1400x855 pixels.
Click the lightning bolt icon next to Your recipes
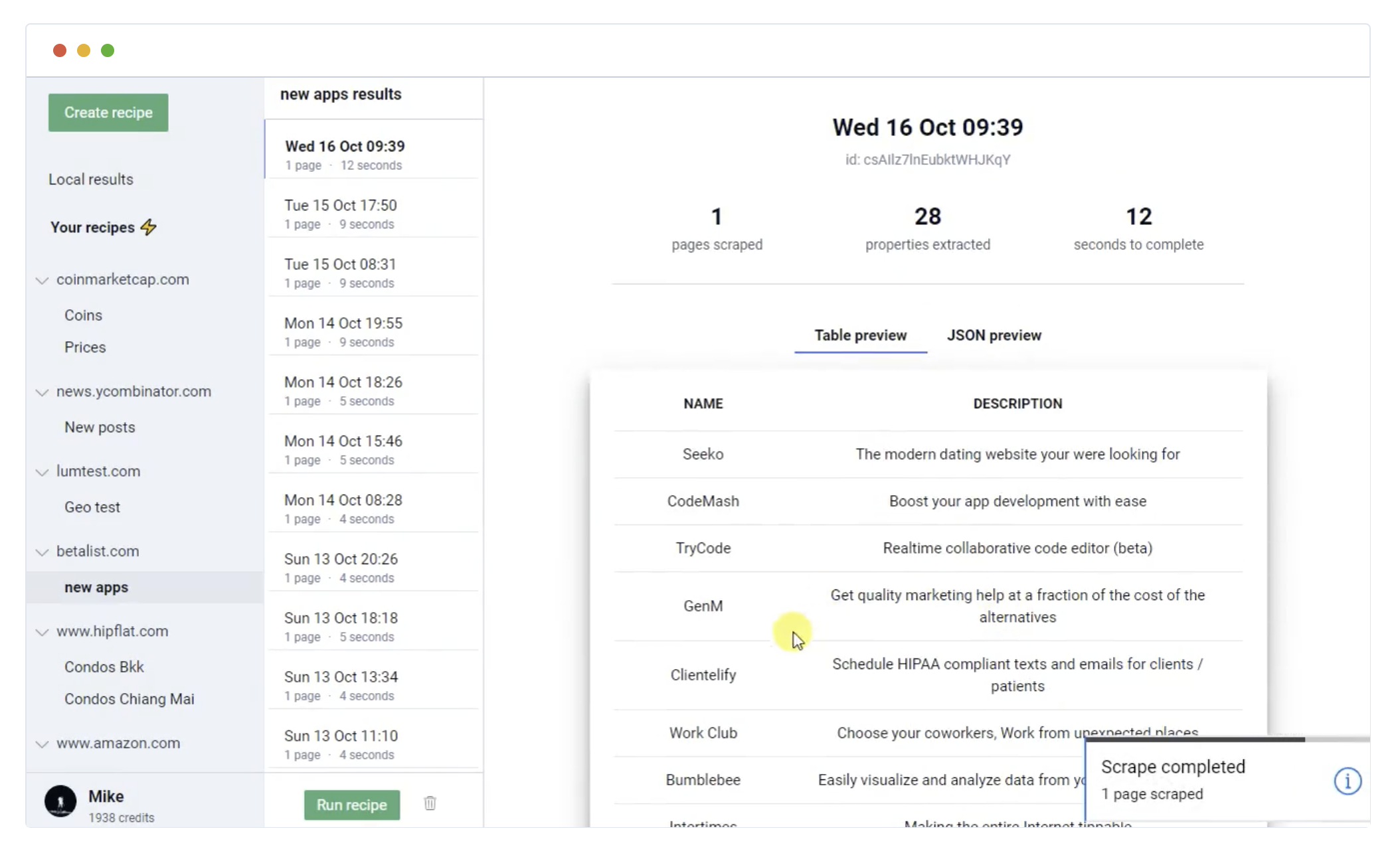click(x=149, y=227)
